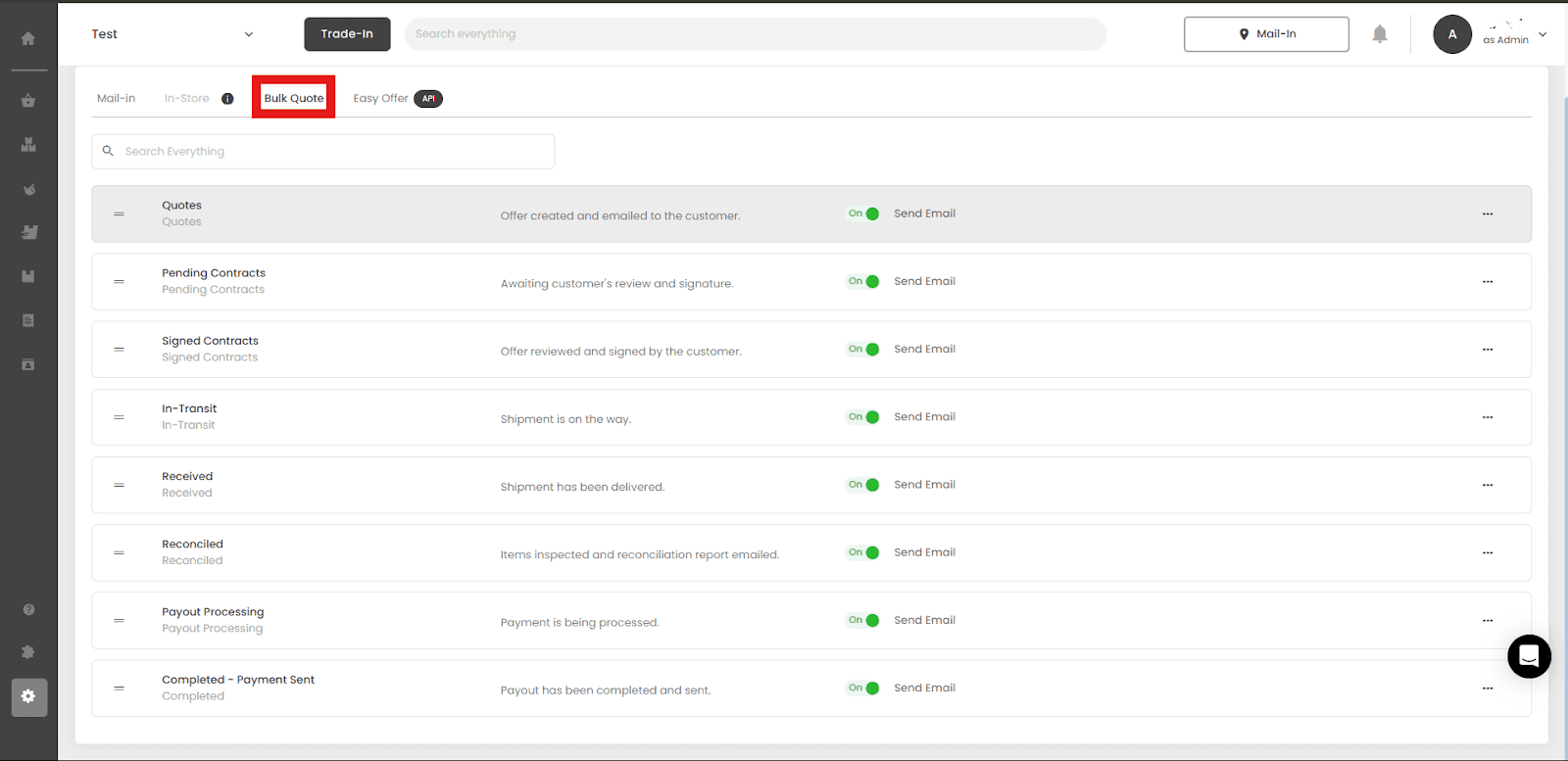Screen dimensions: 1568x761
Task: Open the shopping basket sidebar icon
Action: (28, 100)
